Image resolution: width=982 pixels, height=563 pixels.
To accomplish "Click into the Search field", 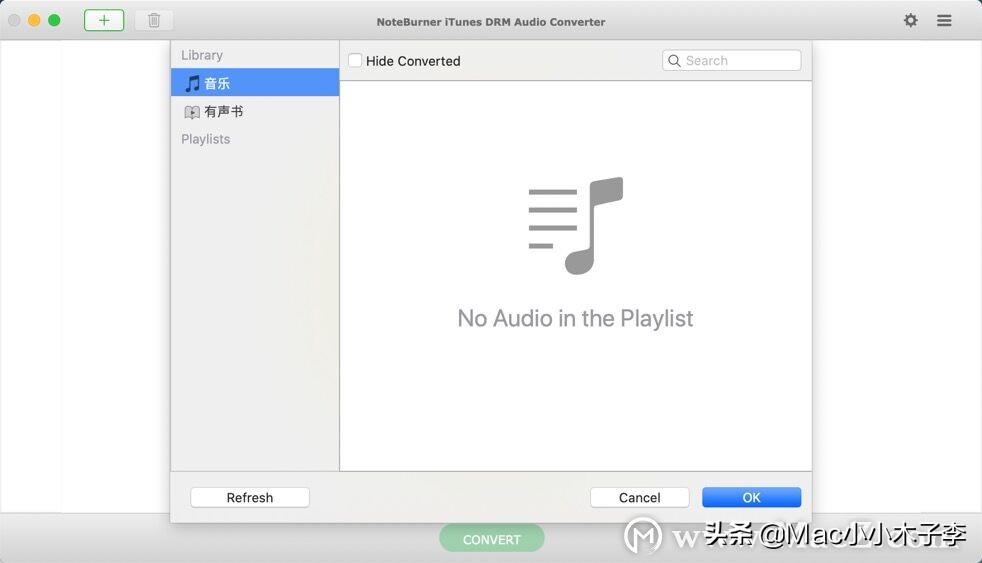I will (x=731, y=61).
